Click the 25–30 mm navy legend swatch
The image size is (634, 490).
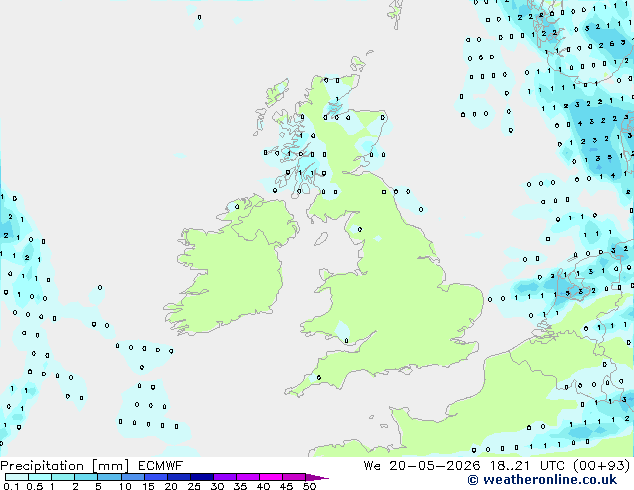point(201,477)
